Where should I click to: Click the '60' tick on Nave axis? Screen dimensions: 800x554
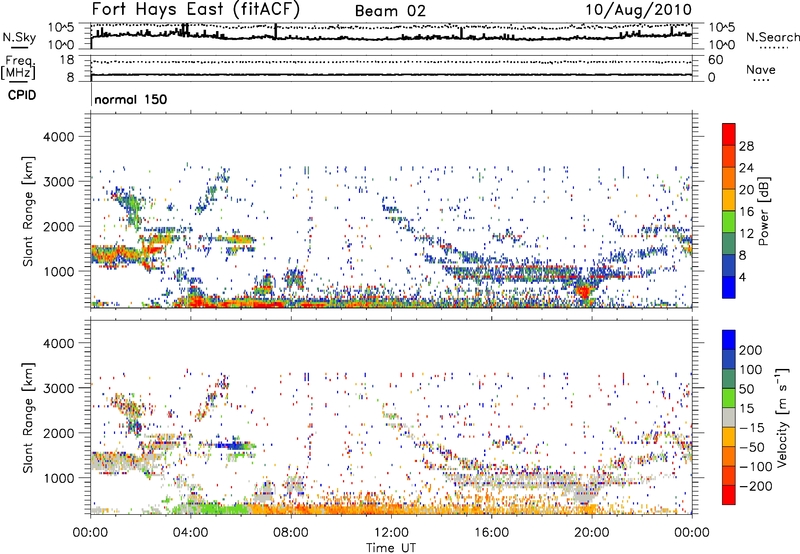[715, 60]
